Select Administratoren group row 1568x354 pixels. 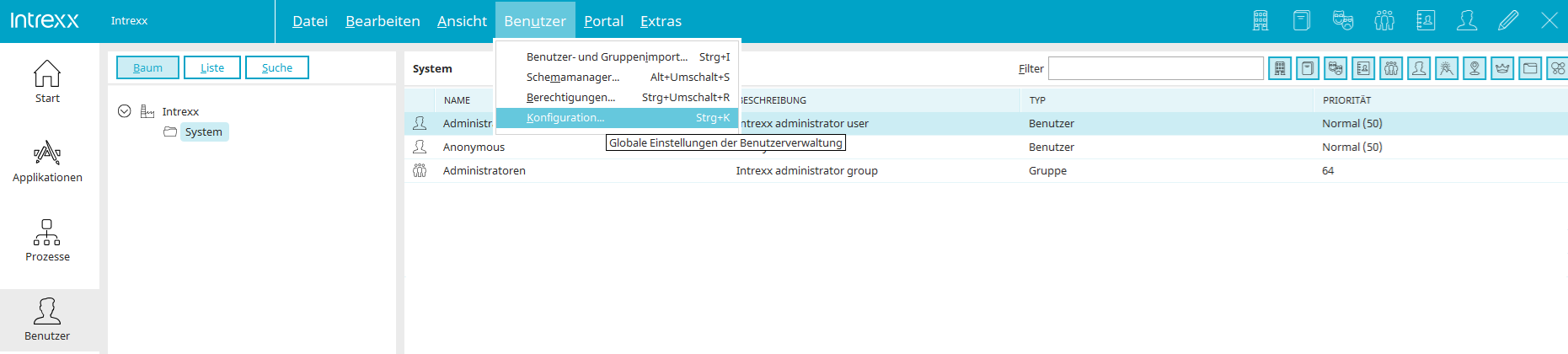(986, 171)
